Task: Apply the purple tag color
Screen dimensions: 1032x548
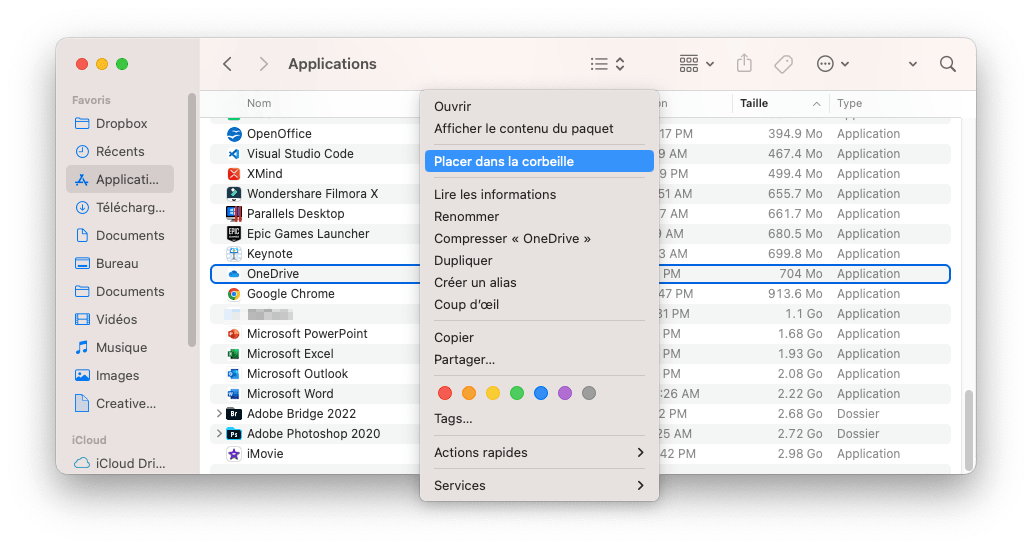Action: coord(565,393)
